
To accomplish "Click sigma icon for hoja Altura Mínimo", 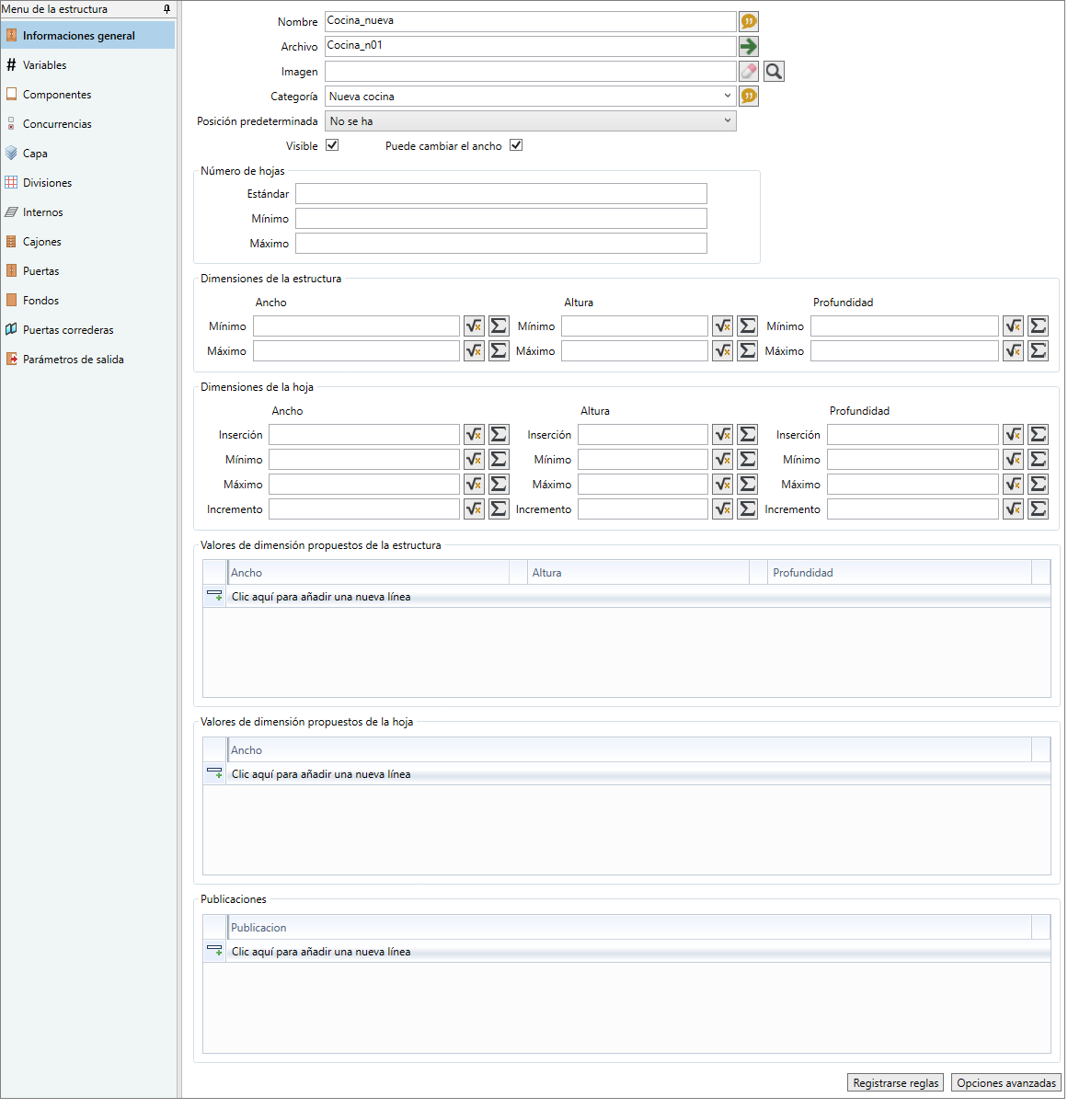I will (747, 459).
